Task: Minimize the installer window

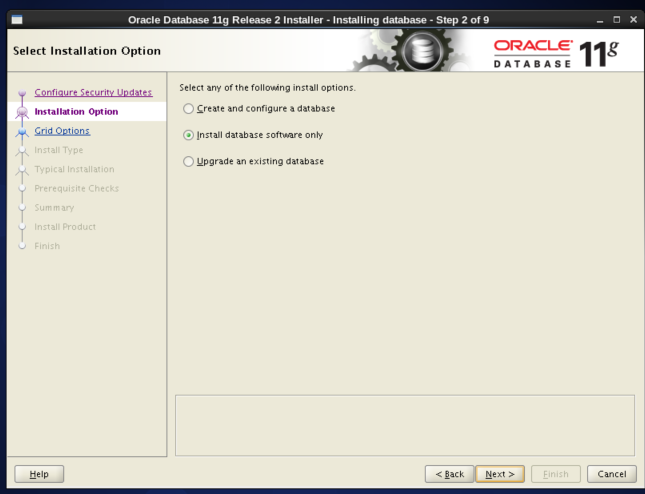Action: click(600, 20)
